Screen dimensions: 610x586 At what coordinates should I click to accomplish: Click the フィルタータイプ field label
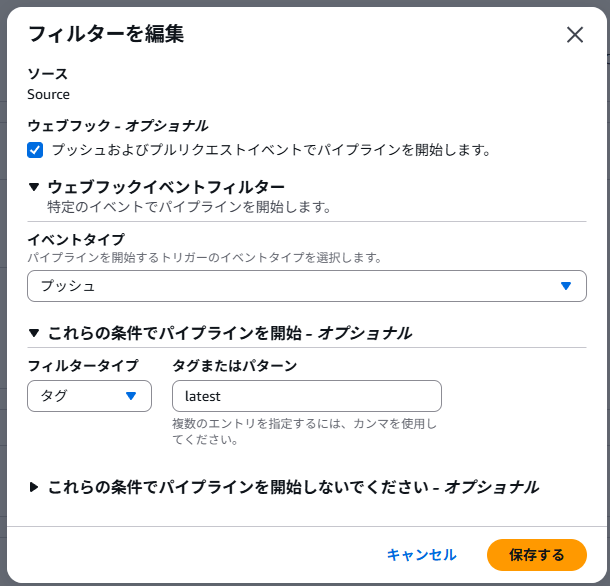[x=83, y=365]
